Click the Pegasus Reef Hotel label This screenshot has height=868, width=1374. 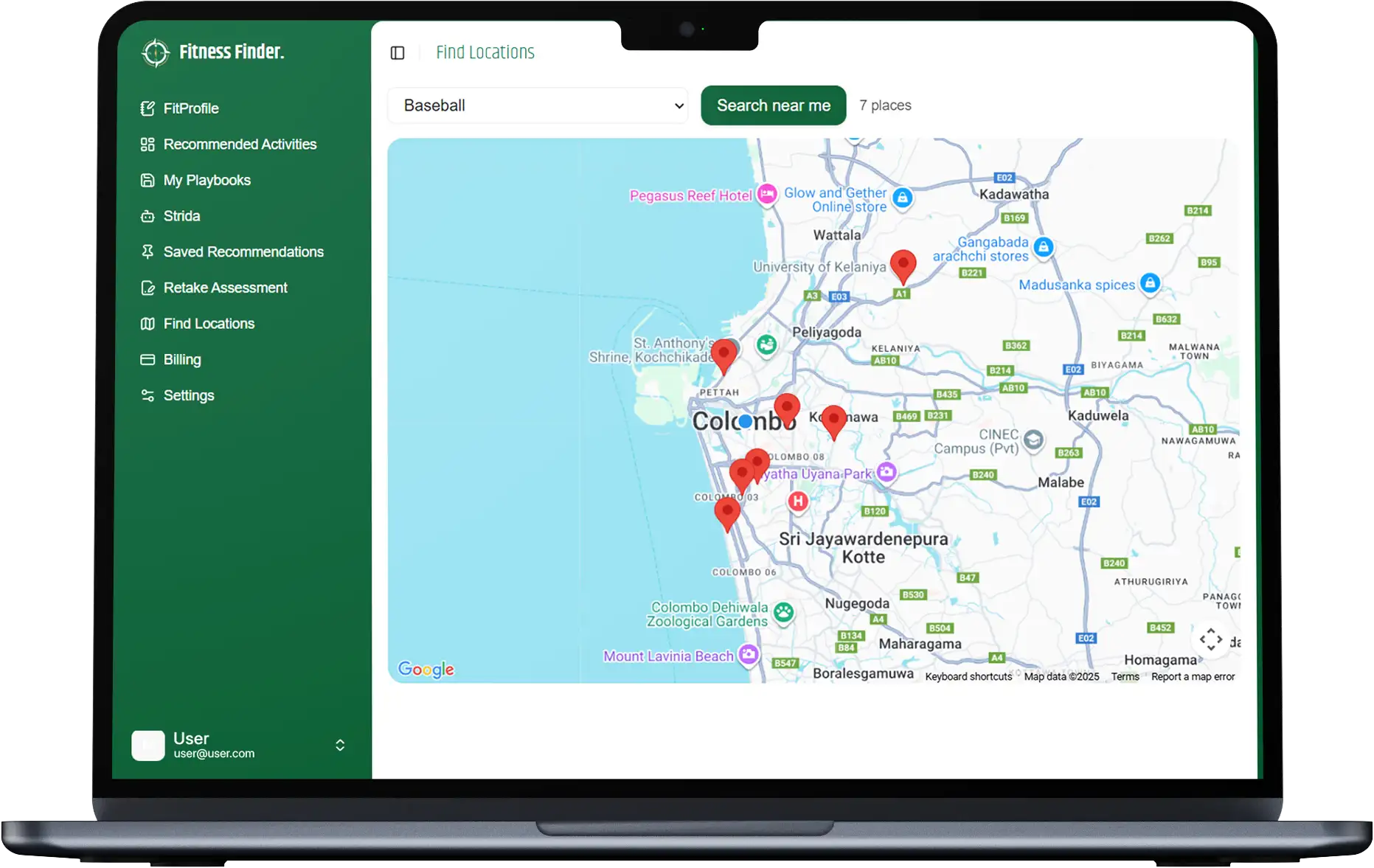click(690, 196)
